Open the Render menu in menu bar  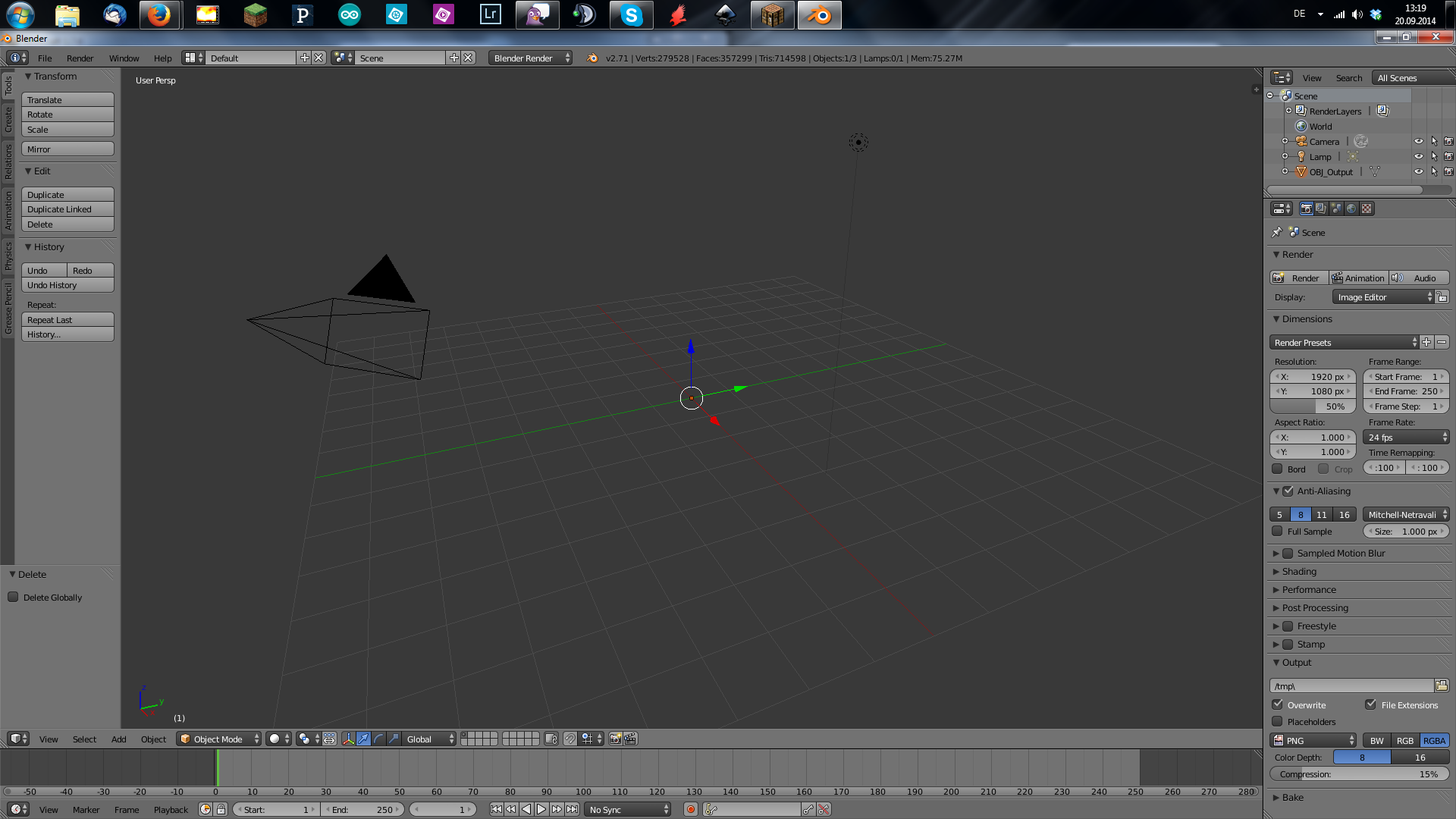pos(79,57)
